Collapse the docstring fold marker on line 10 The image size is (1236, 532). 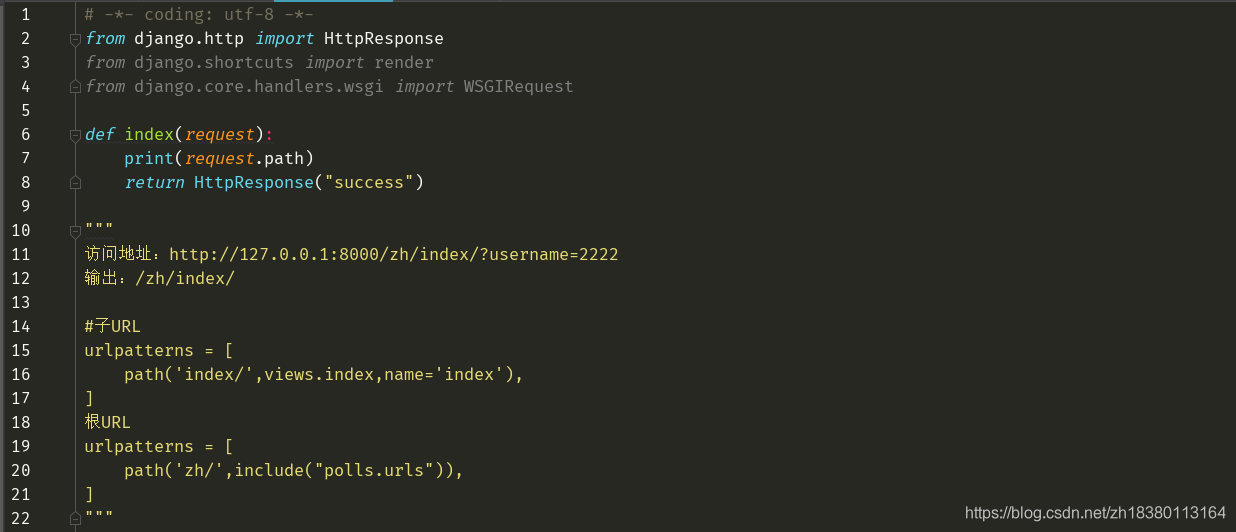point(75,231)
